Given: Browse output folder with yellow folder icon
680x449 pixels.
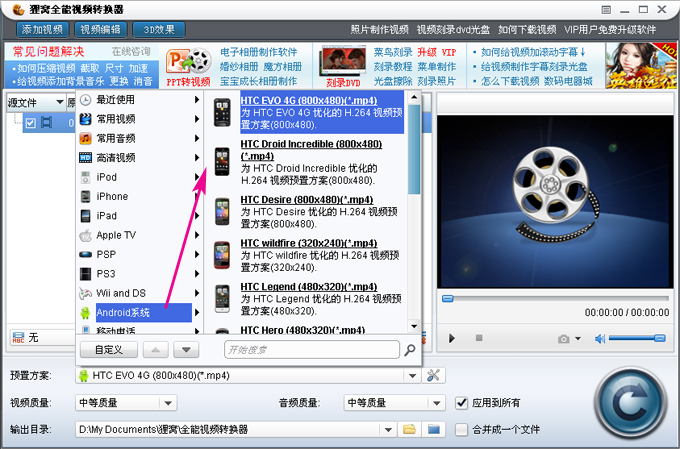Looking at the screenshot, I should point(409,430).
